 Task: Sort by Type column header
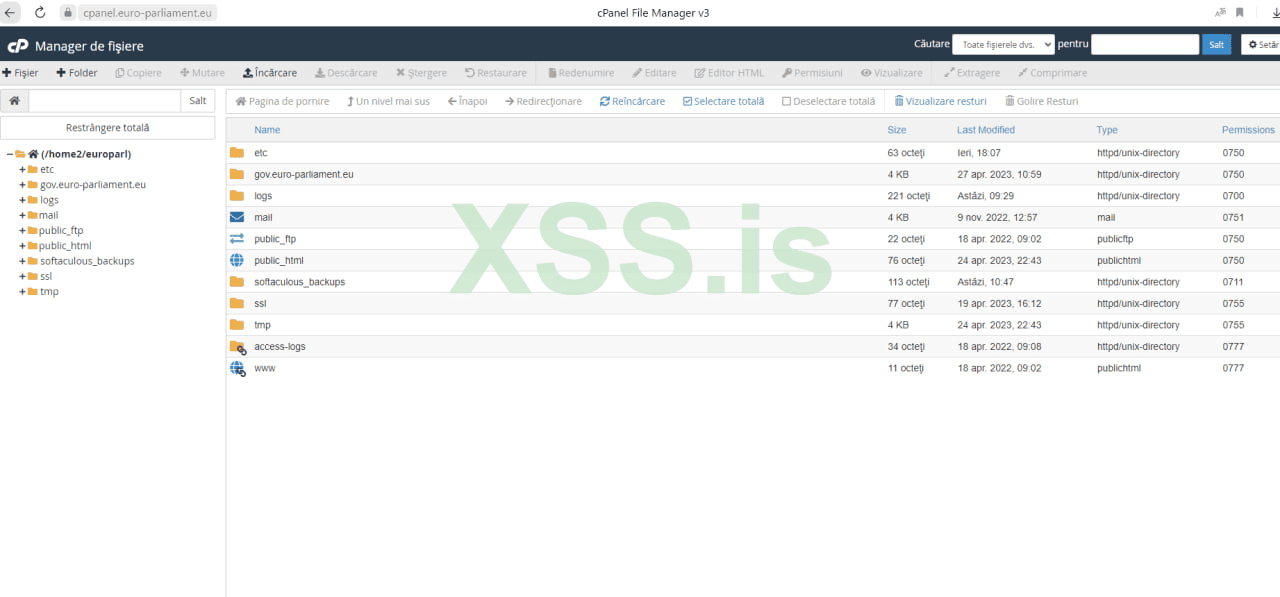point(1107,130)
